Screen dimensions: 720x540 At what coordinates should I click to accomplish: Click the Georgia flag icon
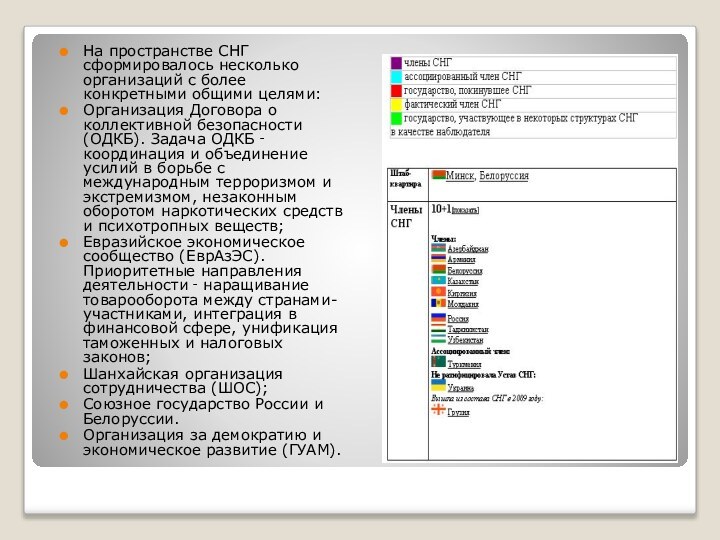(438, 411)
